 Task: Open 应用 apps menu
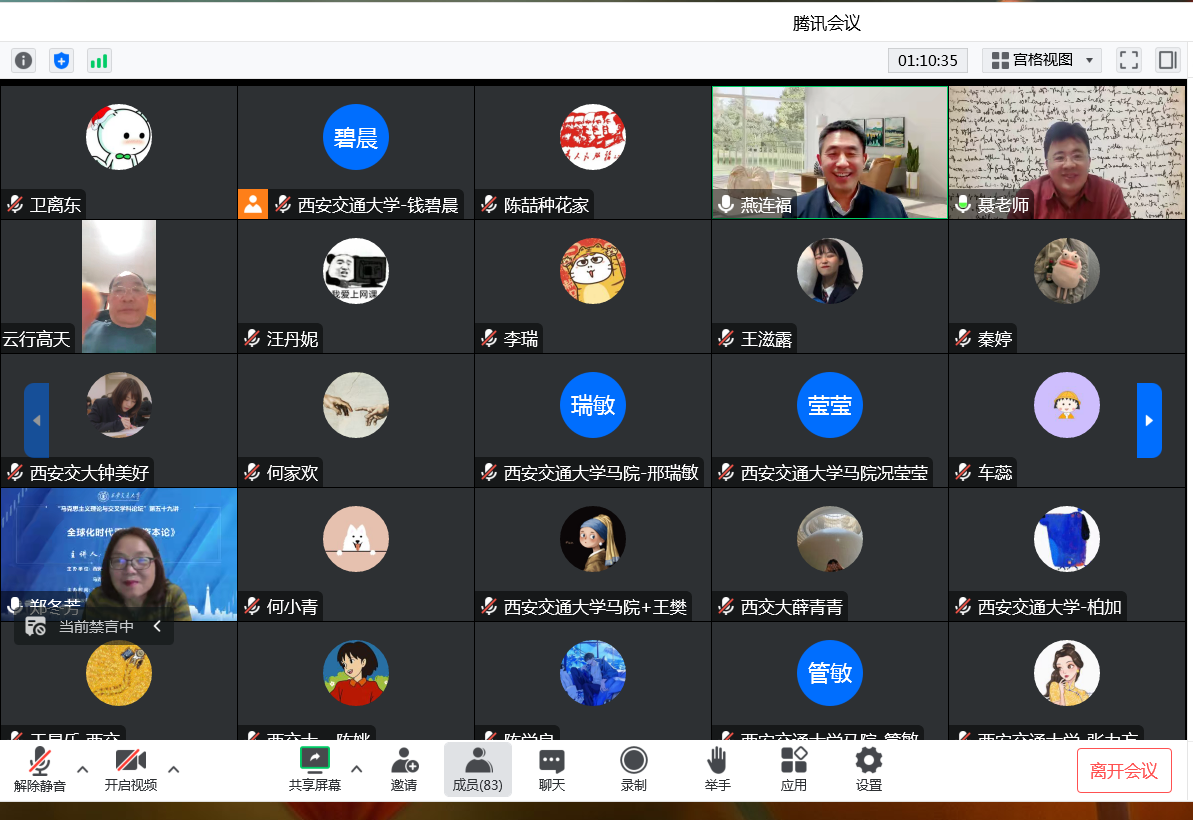[x=794, y=769]
